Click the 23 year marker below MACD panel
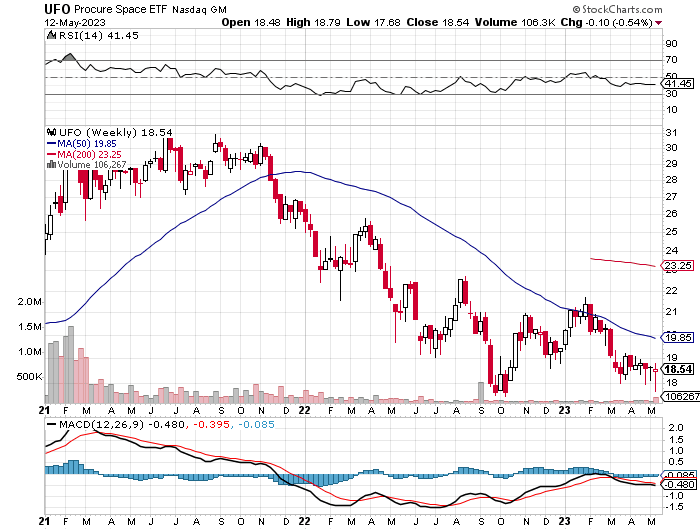 pyautogui.click(x=565, y=521)
